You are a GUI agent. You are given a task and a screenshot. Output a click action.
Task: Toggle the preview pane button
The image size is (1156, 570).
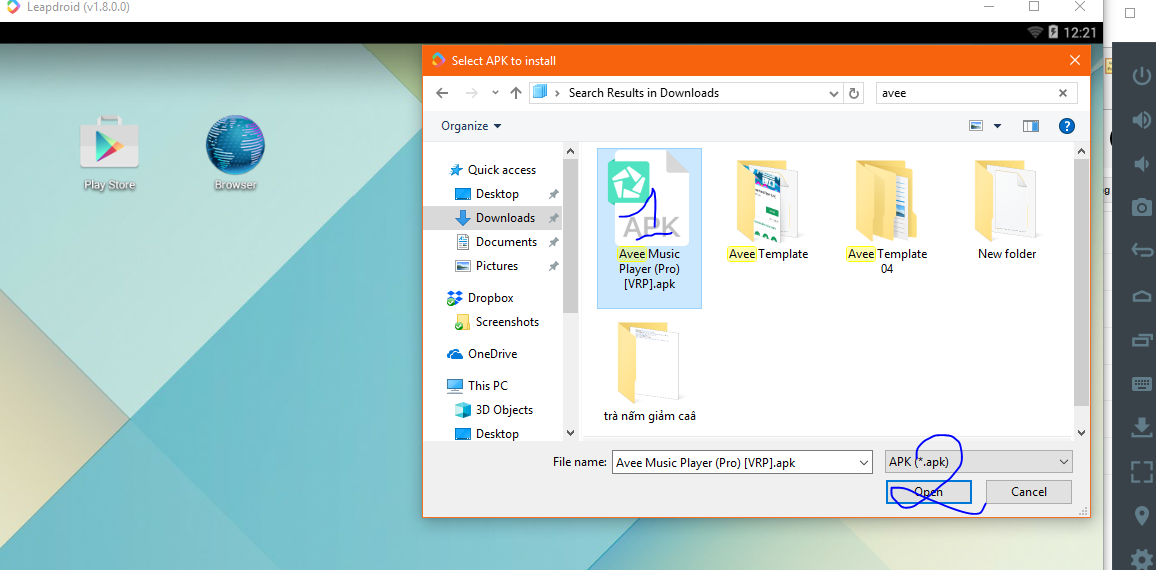[1031, 126]
